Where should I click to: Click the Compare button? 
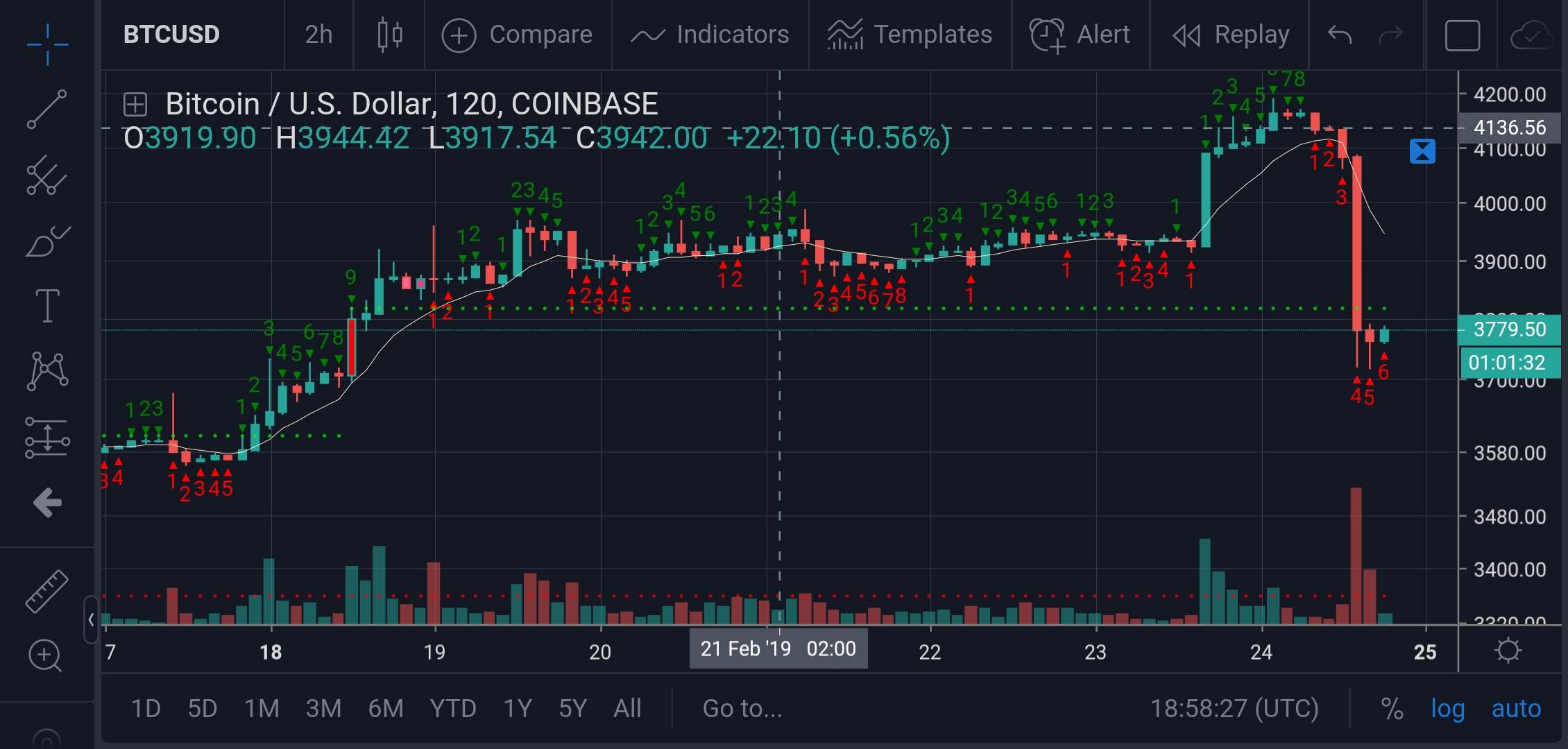[518, 35]
